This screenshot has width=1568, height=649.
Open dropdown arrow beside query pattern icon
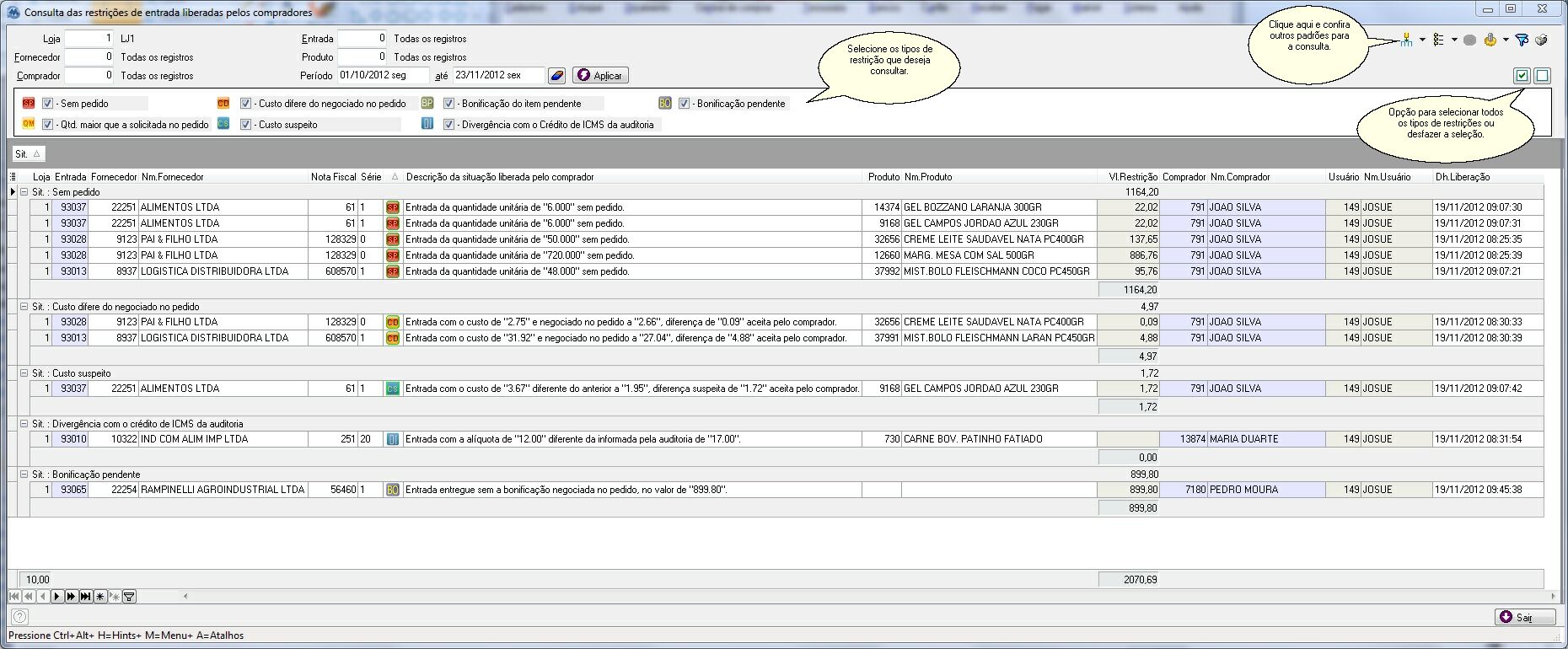(x=1422, y=40)
